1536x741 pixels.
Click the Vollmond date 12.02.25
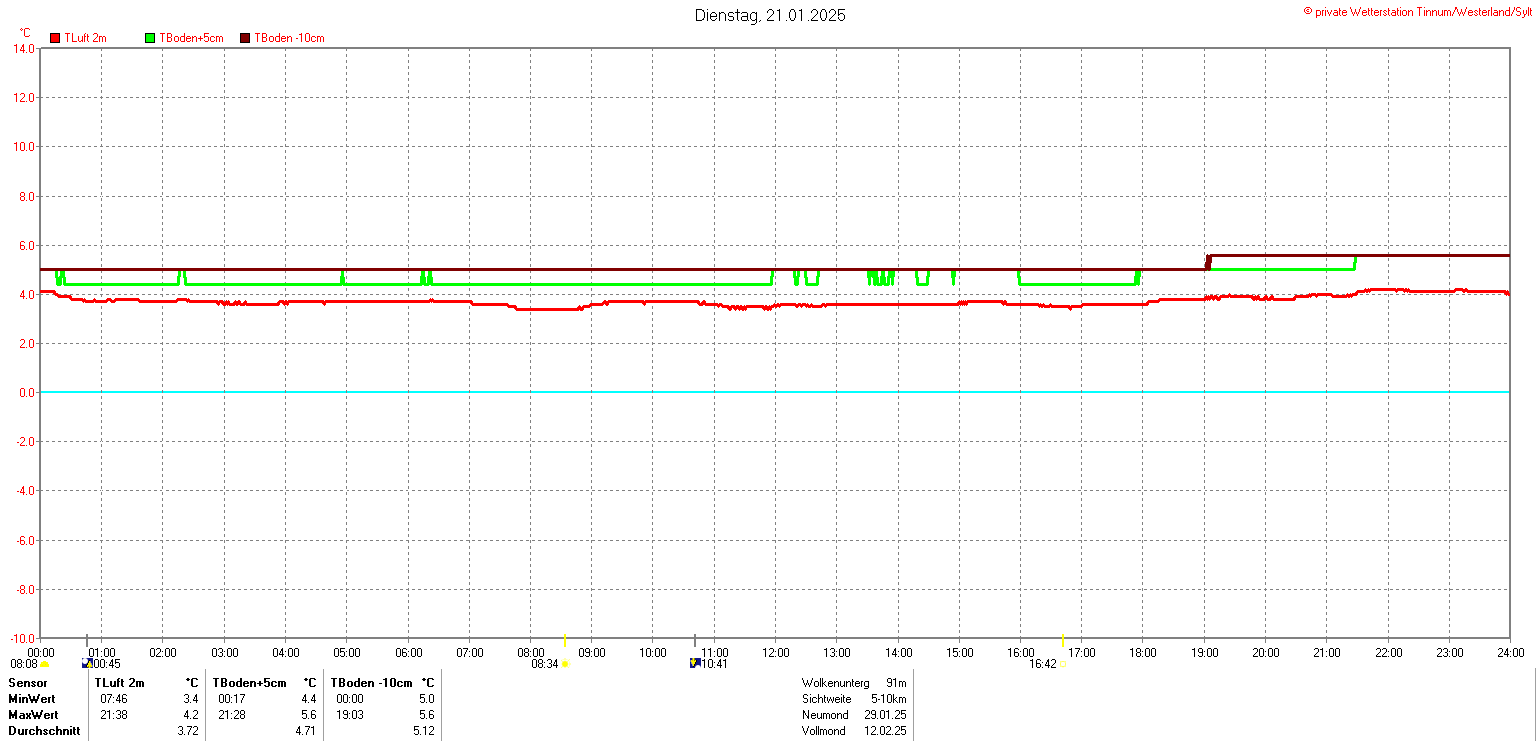click(x=885, y=731)
